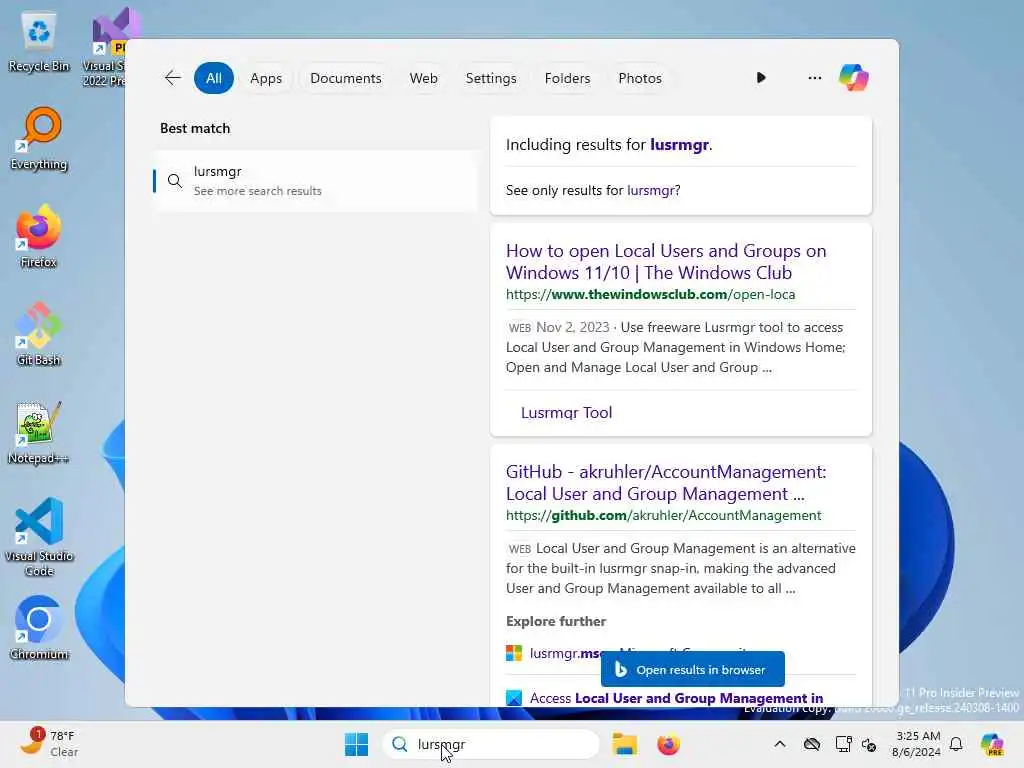The image size is (1024, 768).
Task: Click the Best match heading
Action: click(195, 129)
